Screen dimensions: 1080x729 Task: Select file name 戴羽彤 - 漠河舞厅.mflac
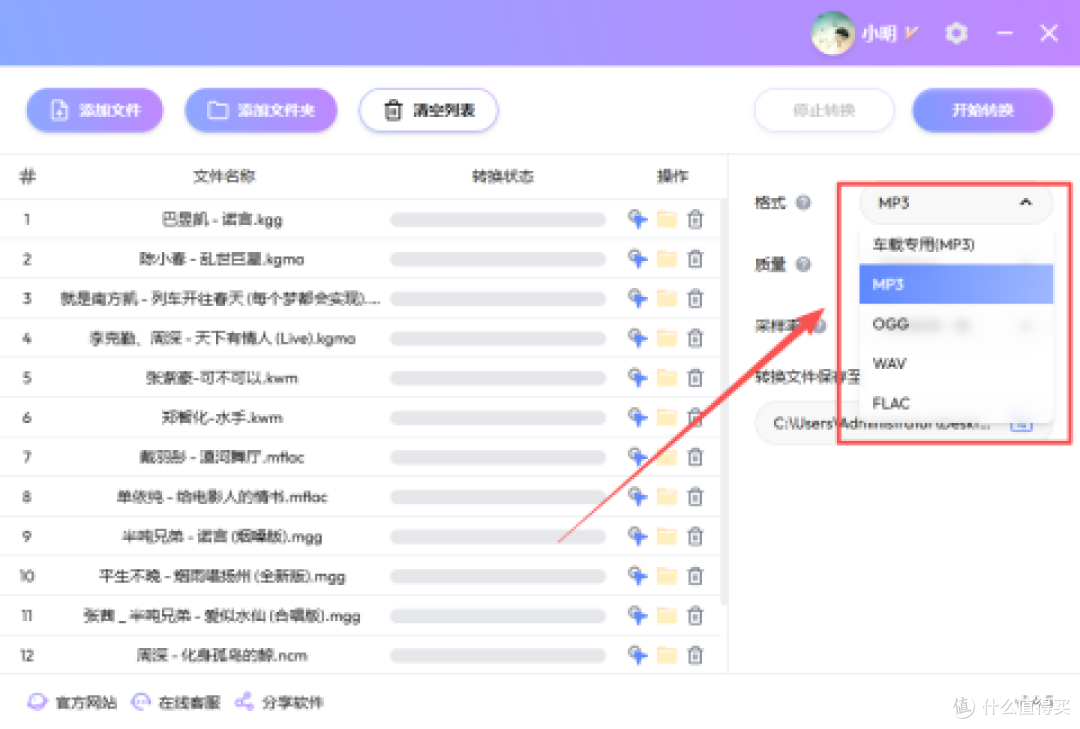click(221, 457)
